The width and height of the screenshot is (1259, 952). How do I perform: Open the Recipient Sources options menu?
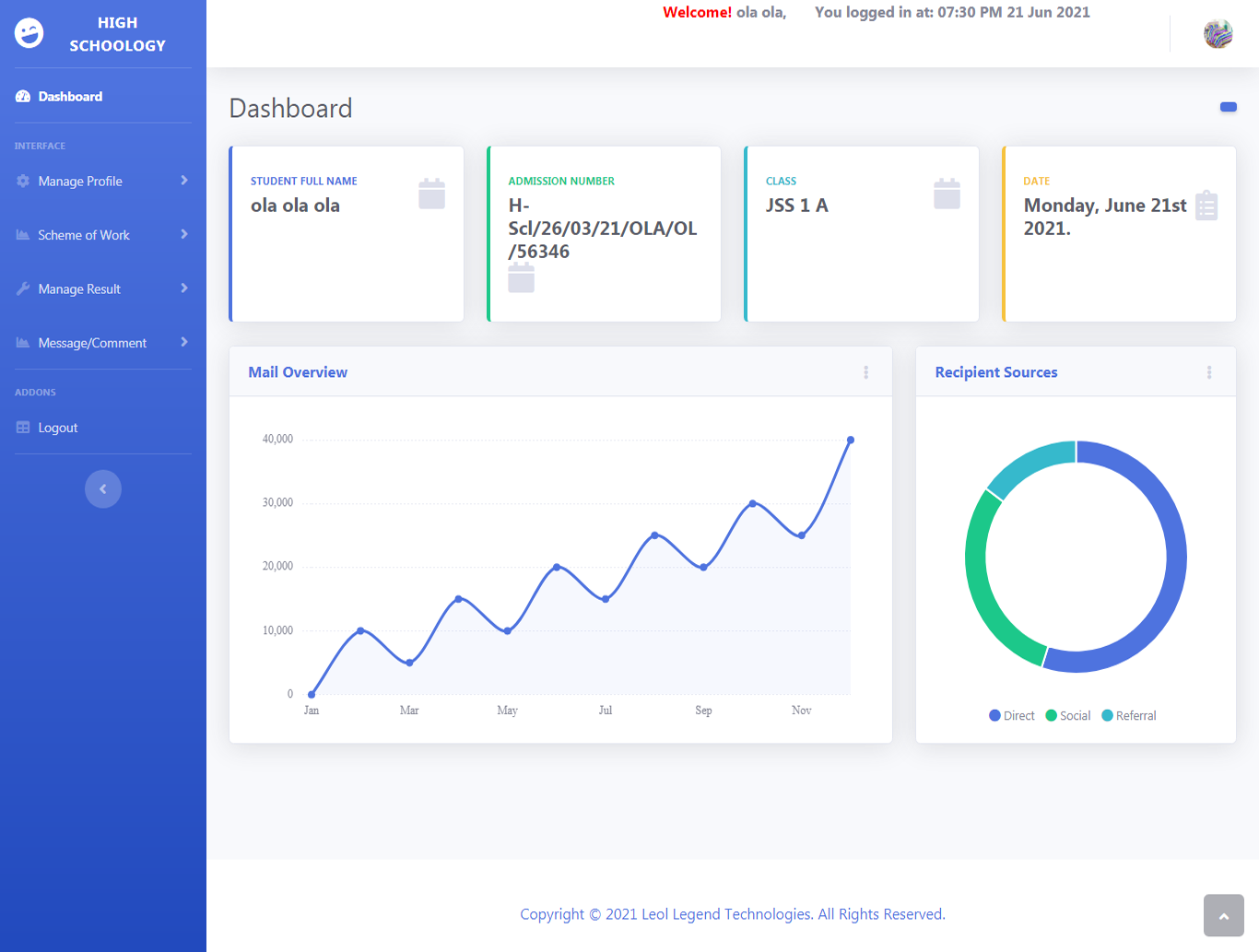tap(1209, 372)
